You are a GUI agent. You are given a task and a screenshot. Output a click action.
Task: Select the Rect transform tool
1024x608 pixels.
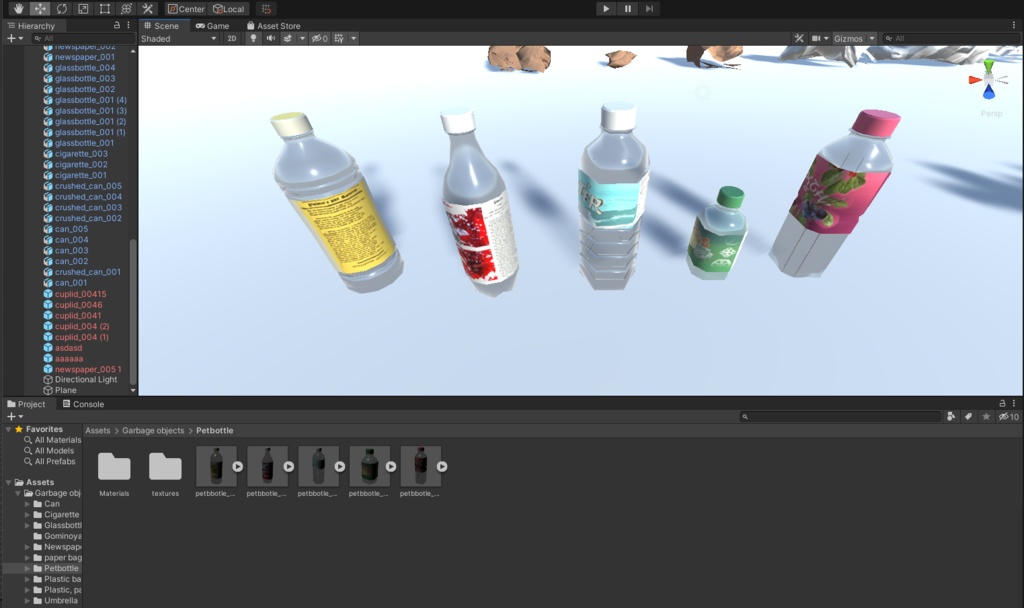(103, 9)
